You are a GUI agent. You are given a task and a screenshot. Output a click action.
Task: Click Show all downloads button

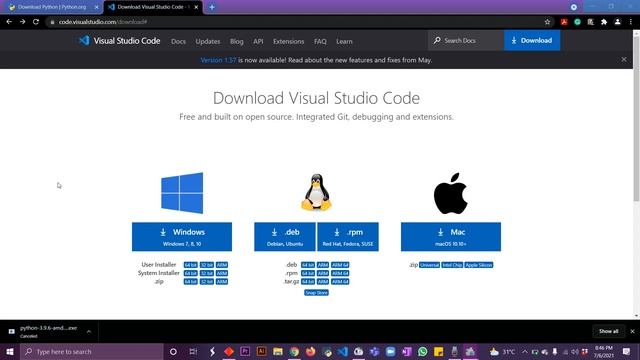tap(609, 331)
